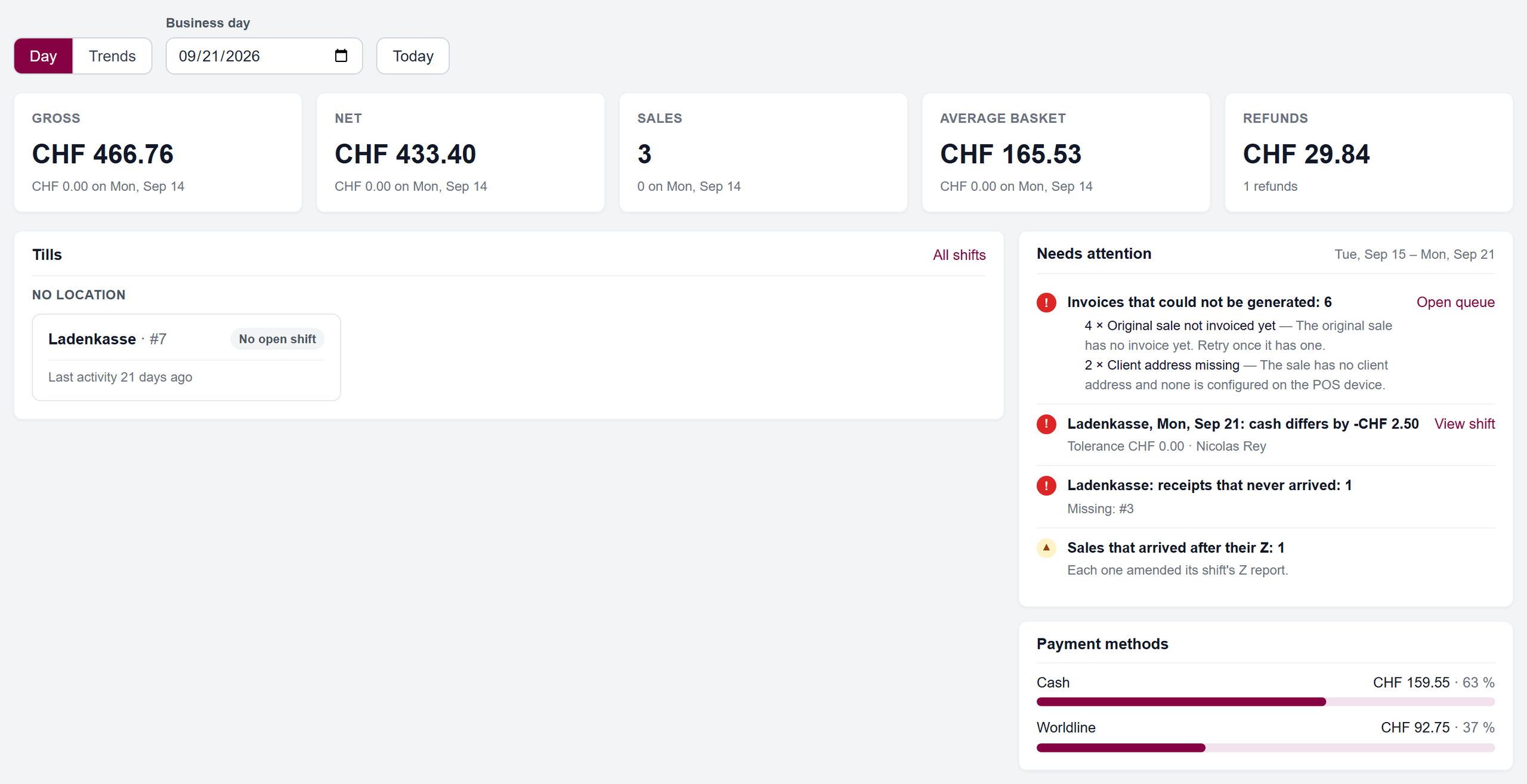Click the Gross 'CHF 0.00 on Mon, Sep 14' comparison
This screenshot has width=1527, height=784.
click(108, 186)
